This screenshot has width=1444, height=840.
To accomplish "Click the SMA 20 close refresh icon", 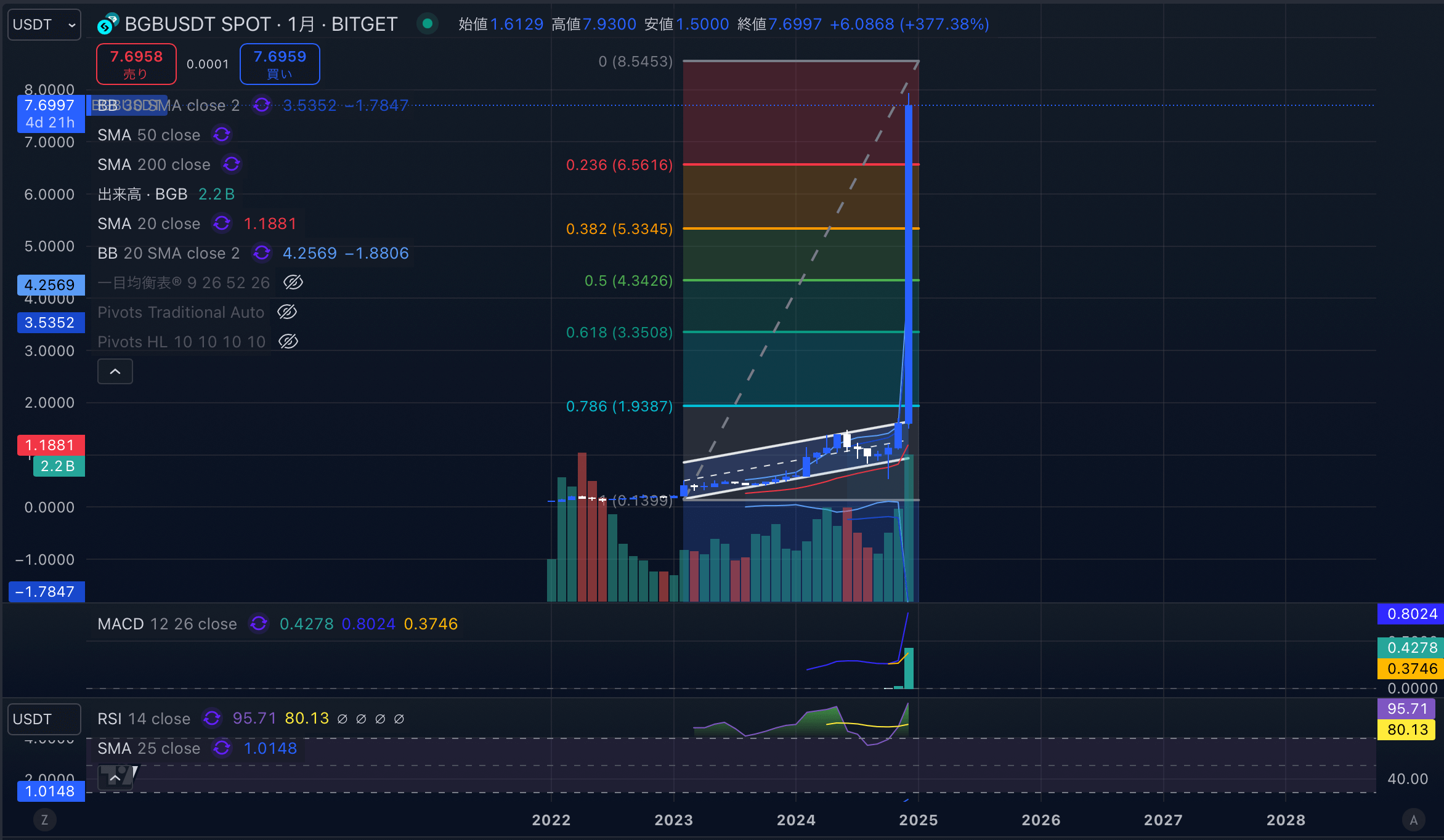I will coord(222,224).
